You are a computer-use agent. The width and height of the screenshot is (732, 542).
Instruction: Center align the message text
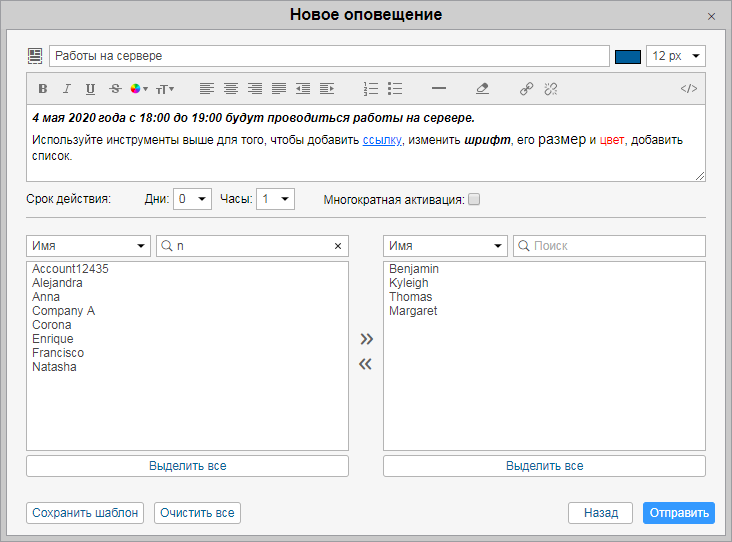(x=231, y=89)
